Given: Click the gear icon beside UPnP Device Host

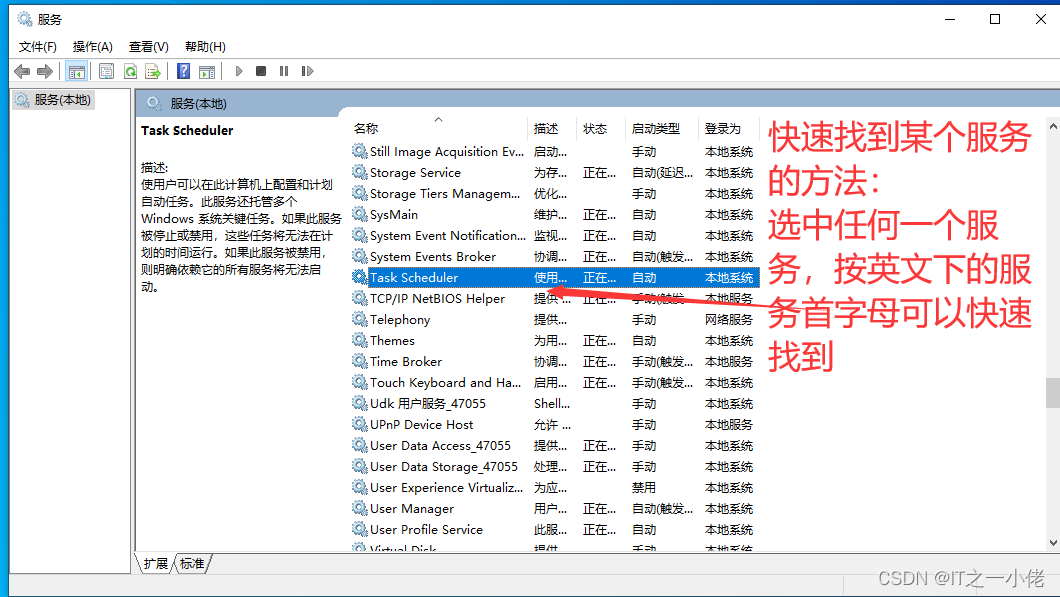Looking at the screenshot, I should click(x=360, y=424).
